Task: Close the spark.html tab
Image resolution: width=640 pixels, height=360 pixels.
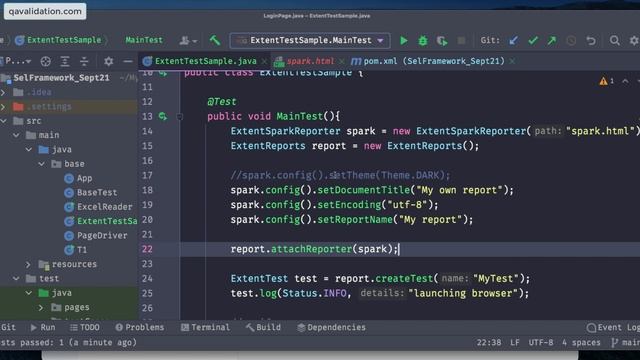Action: coord(342,61)
